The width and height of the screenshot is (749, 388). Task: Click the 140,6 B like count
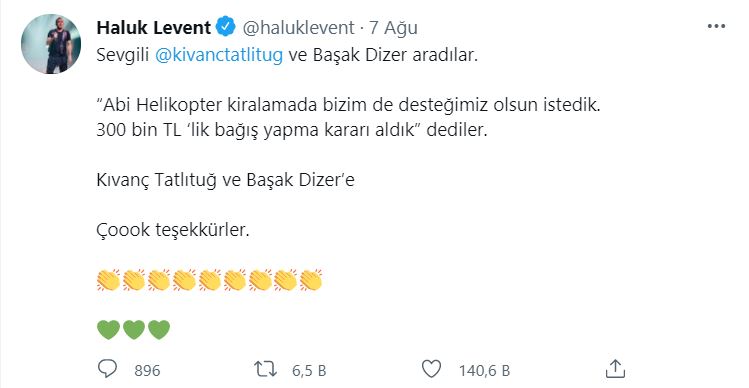tap(484, 370)
